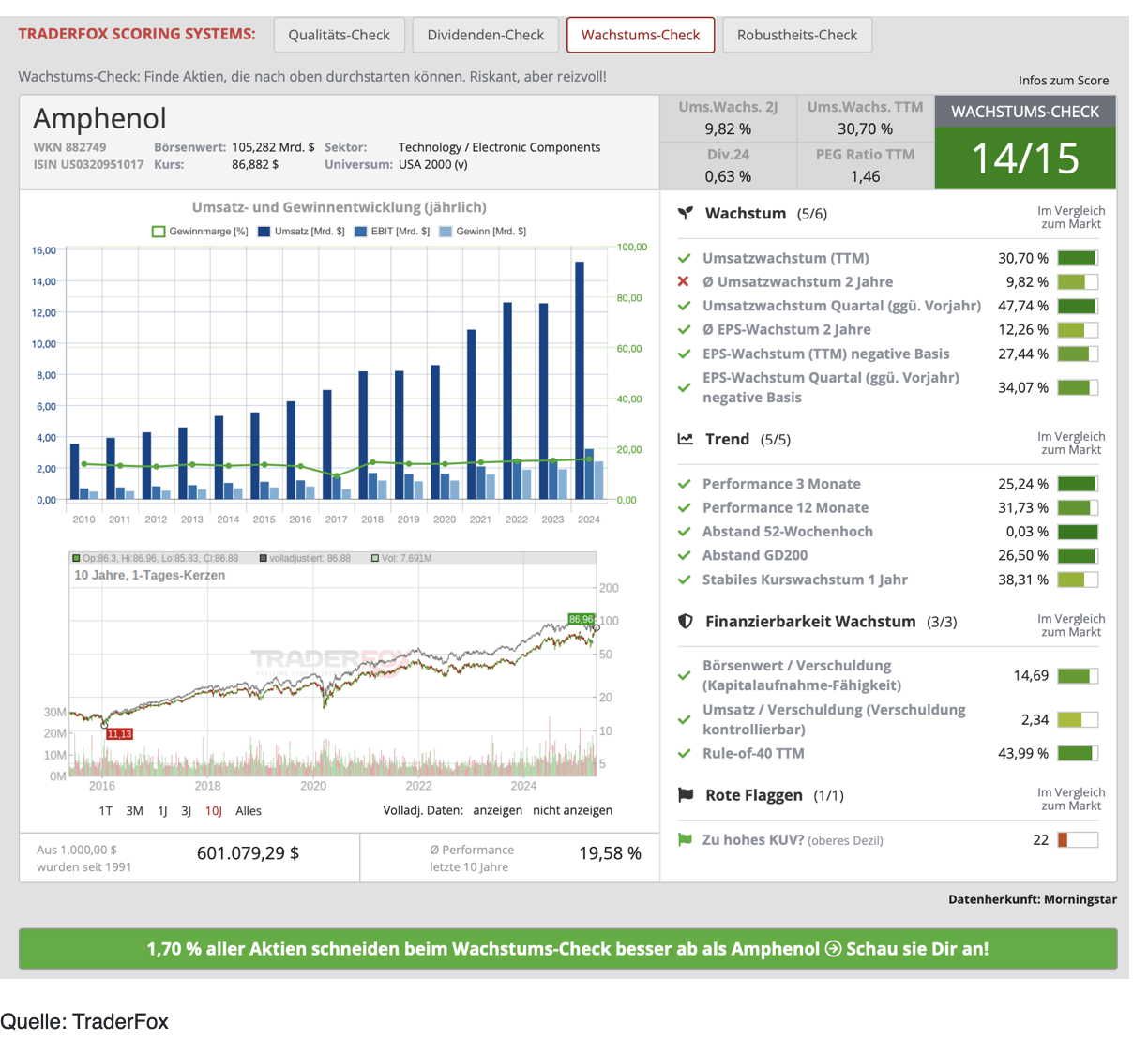This screenshot has height=1039, width=1148.
Task: Click the 14/15 Wachstums-Check score
Action: pos(1025,158)
